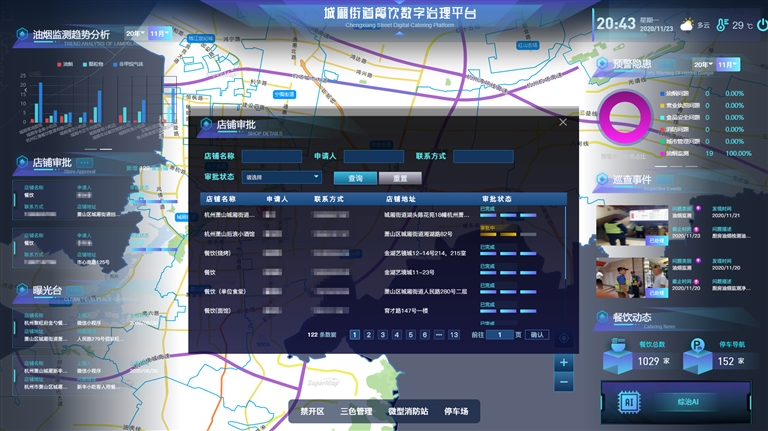Click the address 金湖艺境城11-23号
The height and width of the screenshot is (431, 768).
409,272
